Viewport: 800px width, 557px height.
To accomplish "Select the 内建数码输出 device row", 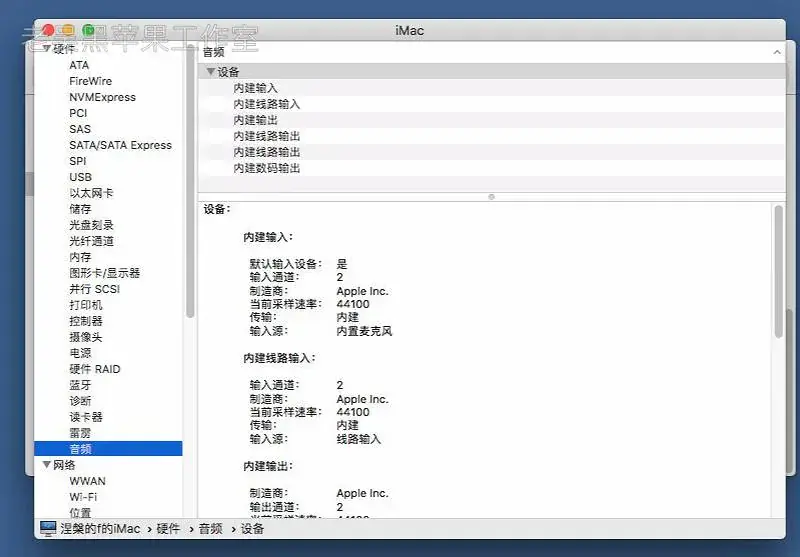I will tap(491, 168).
